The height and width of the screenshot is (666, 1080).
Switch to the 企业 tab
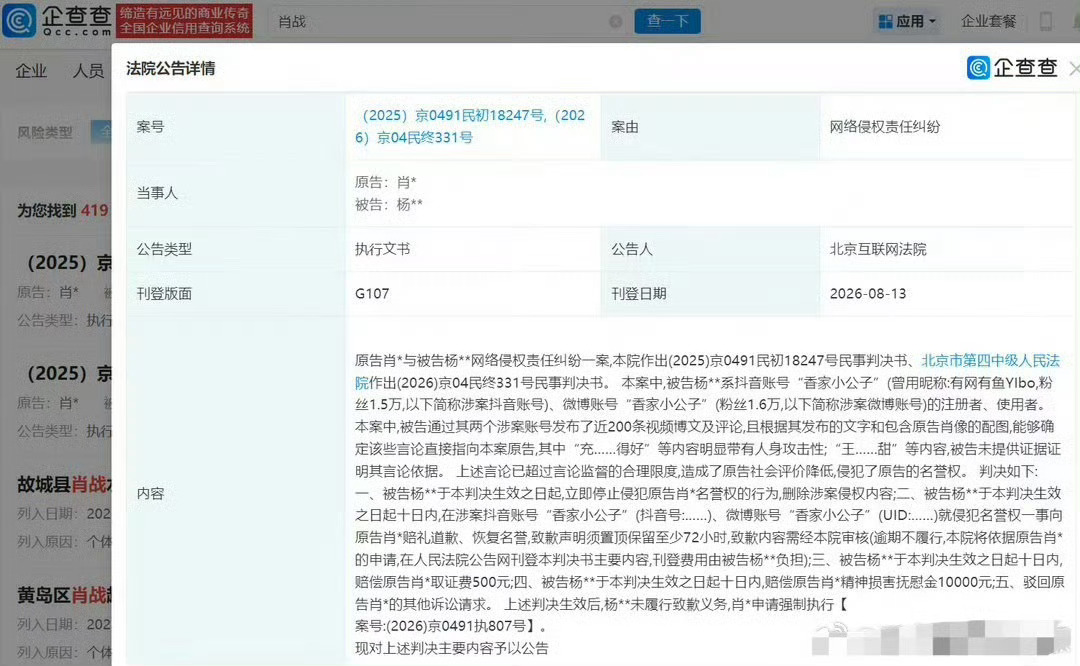click(32, 70)
